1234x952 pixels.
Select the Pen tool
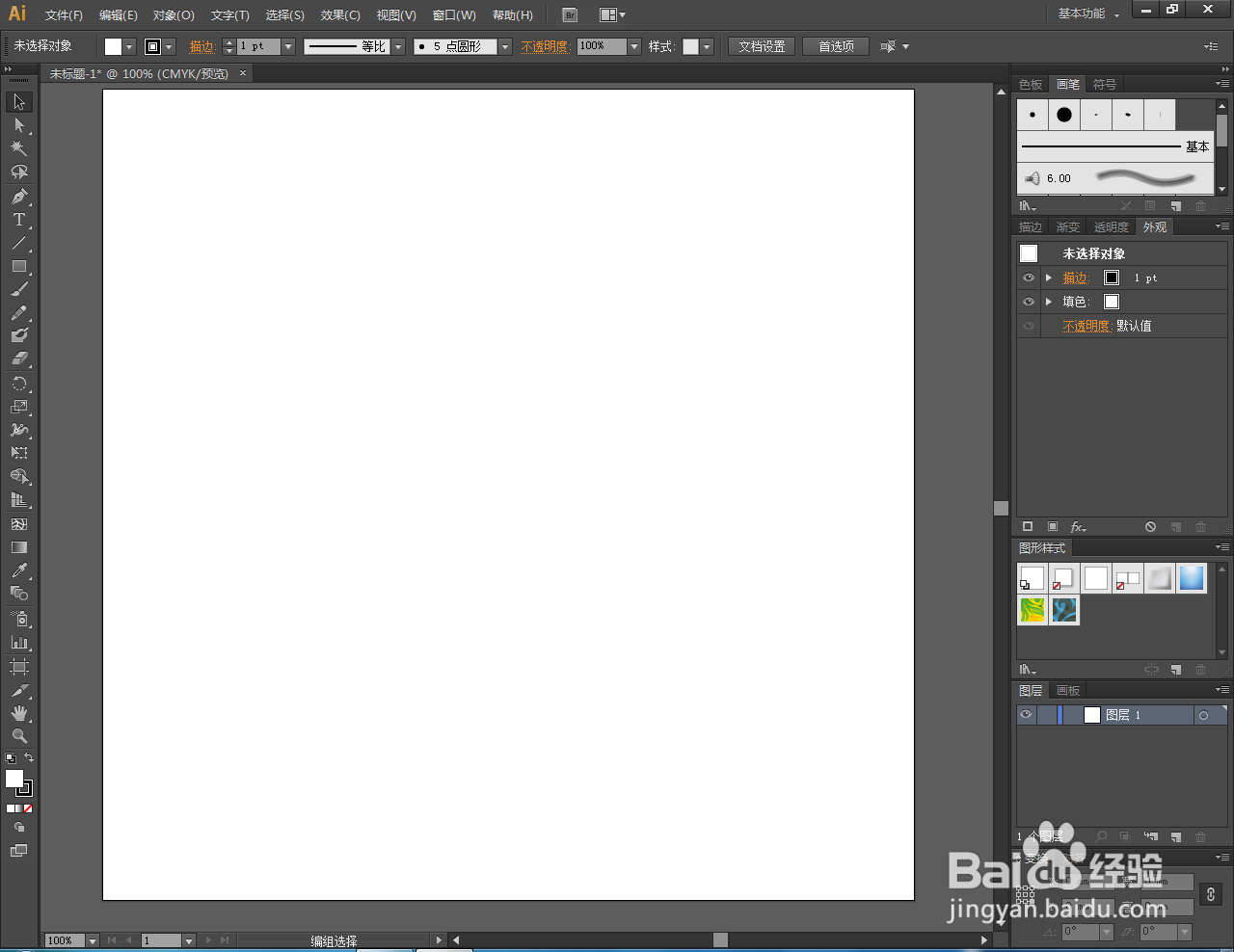click(x=19, y=197)
